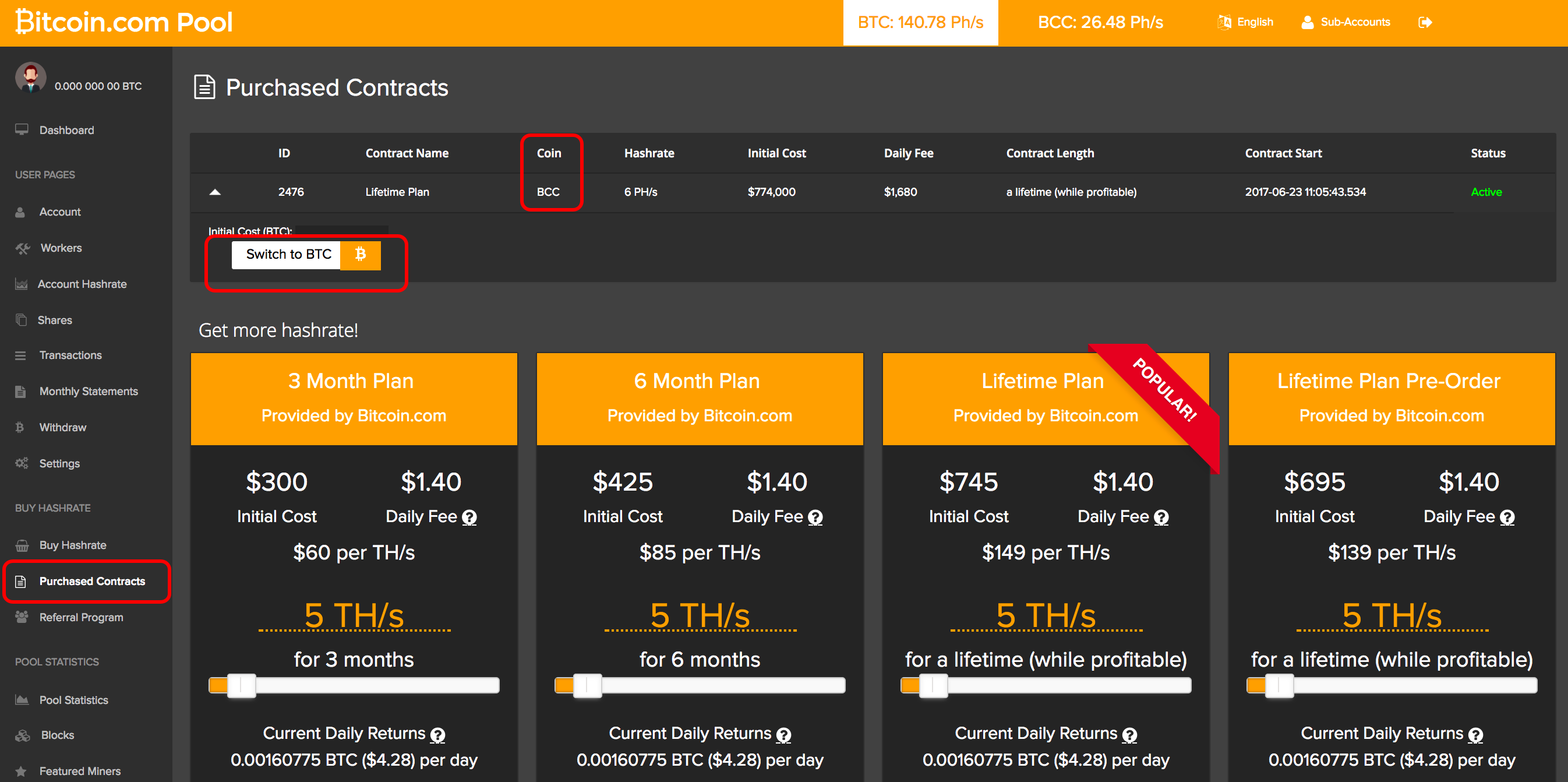This screenshot has width=1568, height=782.
Task: Switch the contract currency to BTC
Action: pyautogui.click(x=286, y=255)
